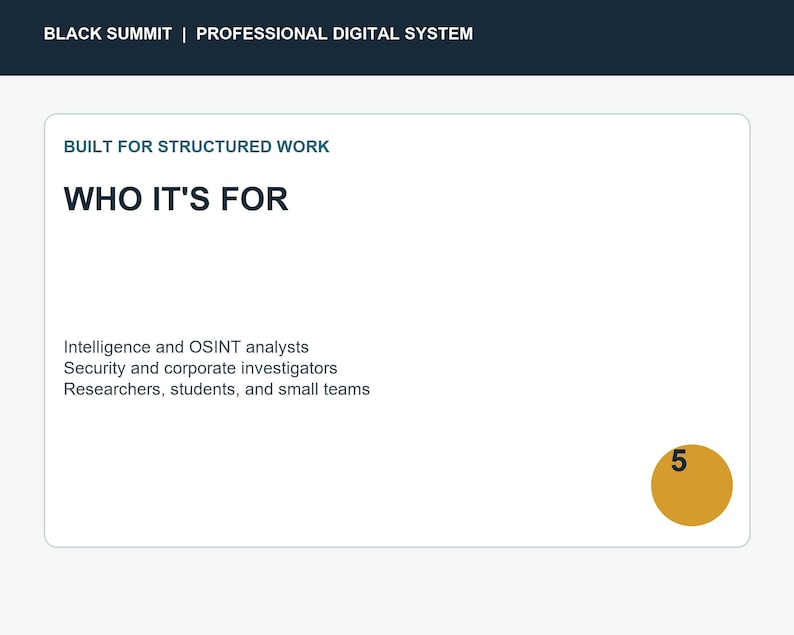The height and width of the screenshot is (635, 794).
Task: Select the line Security and corporate investigators
Action: pos(201,368)
